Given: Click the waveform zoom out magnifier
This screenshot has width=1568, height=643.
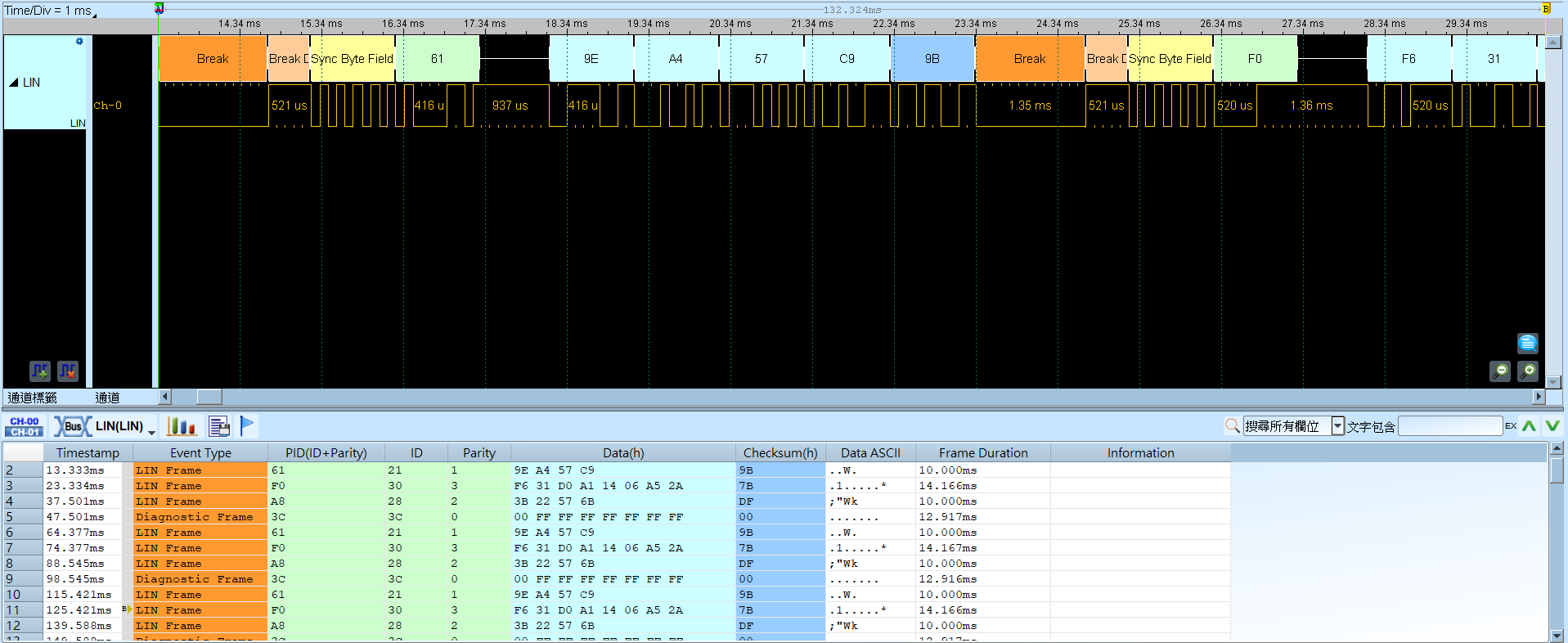Looking at the screenshot, I should [x=1500, y=371].
